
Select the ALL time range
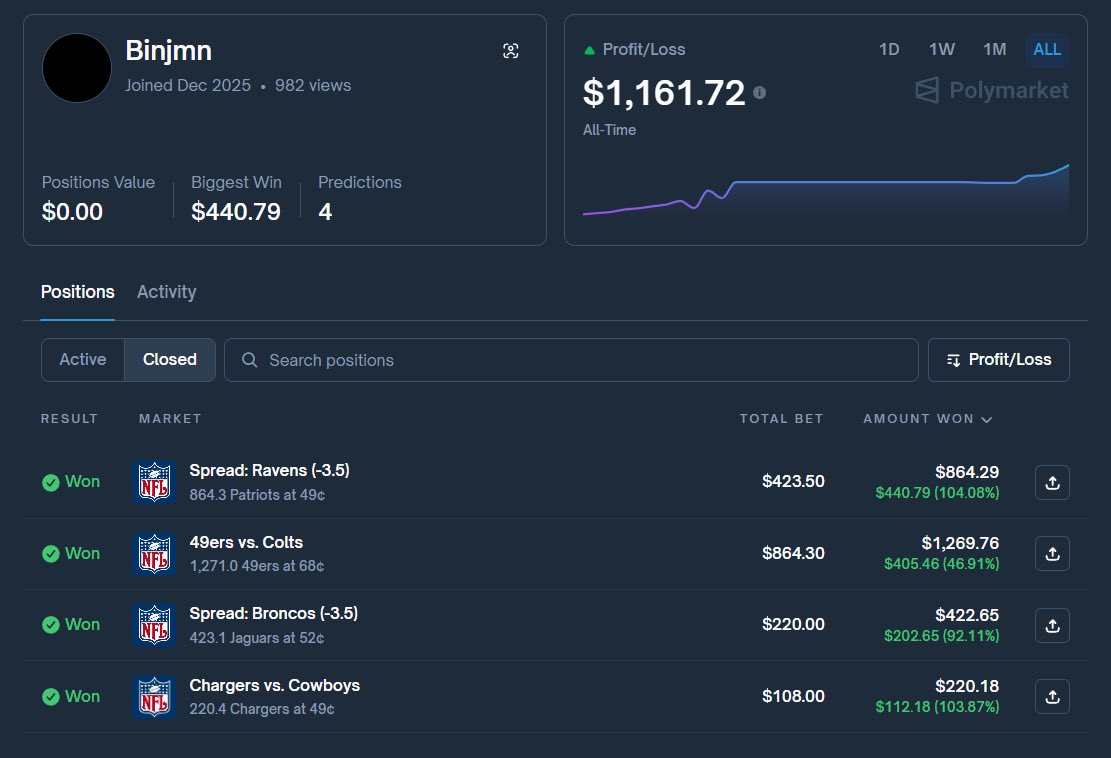1047,50
